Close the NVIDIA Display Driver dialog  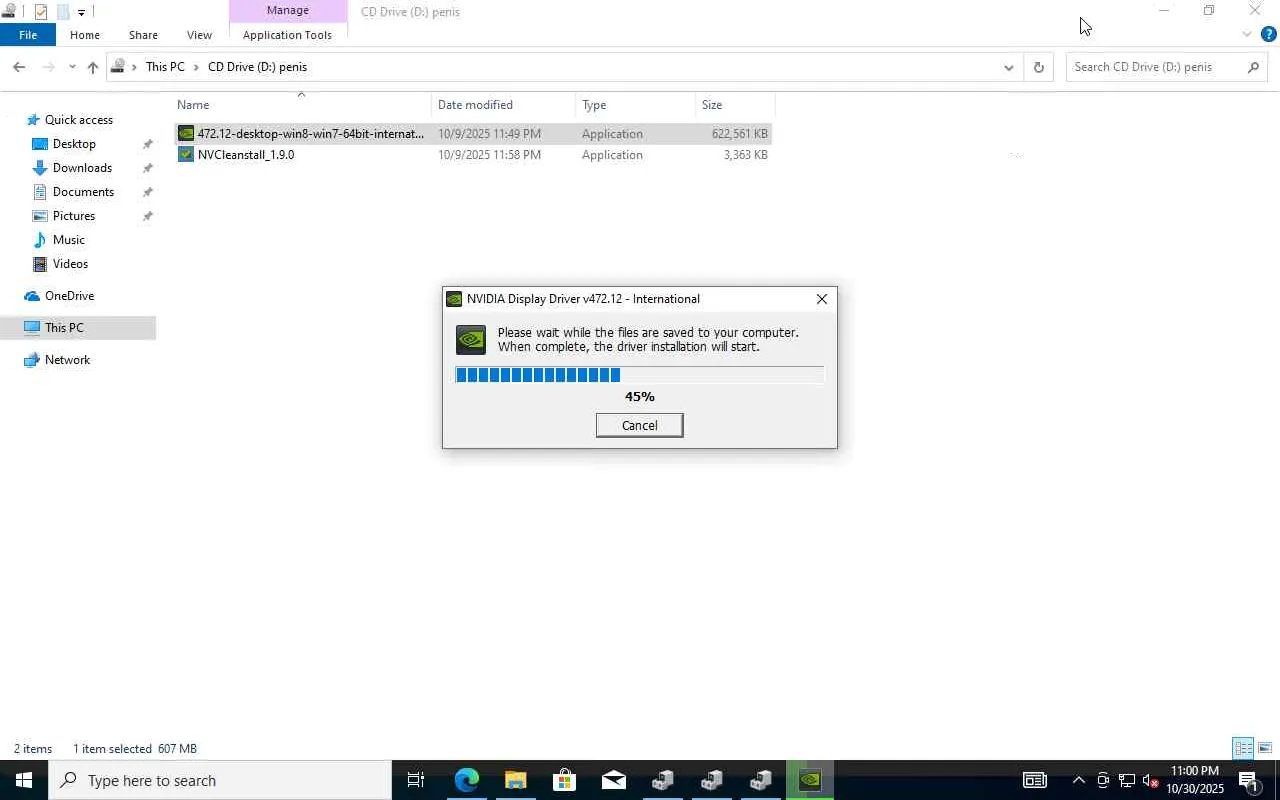pyautogui.click(x=822, y=299)
